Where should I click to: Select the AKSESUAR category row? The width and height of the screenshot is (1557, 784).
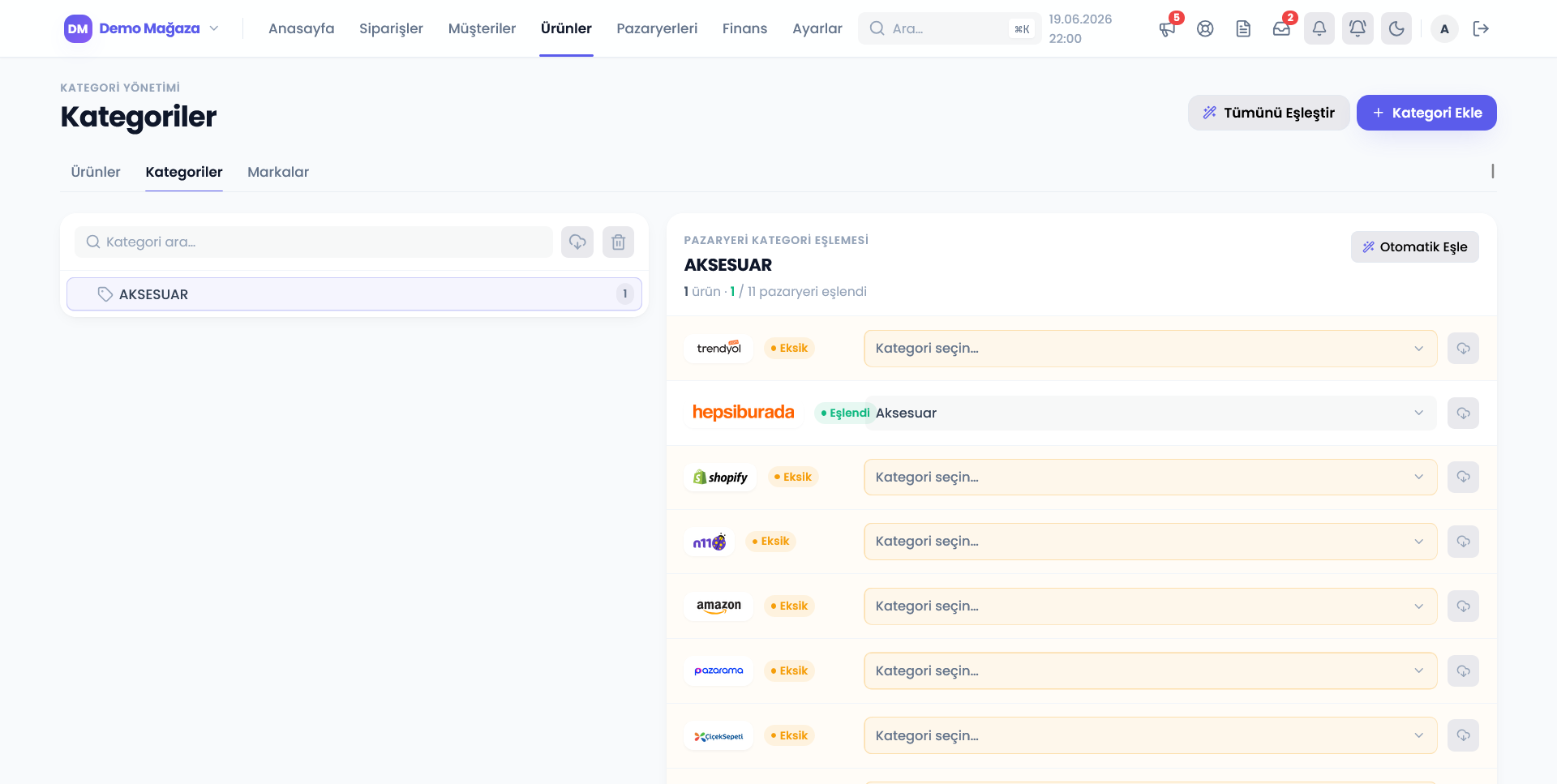pyautogui.click(x=354, y=294)
